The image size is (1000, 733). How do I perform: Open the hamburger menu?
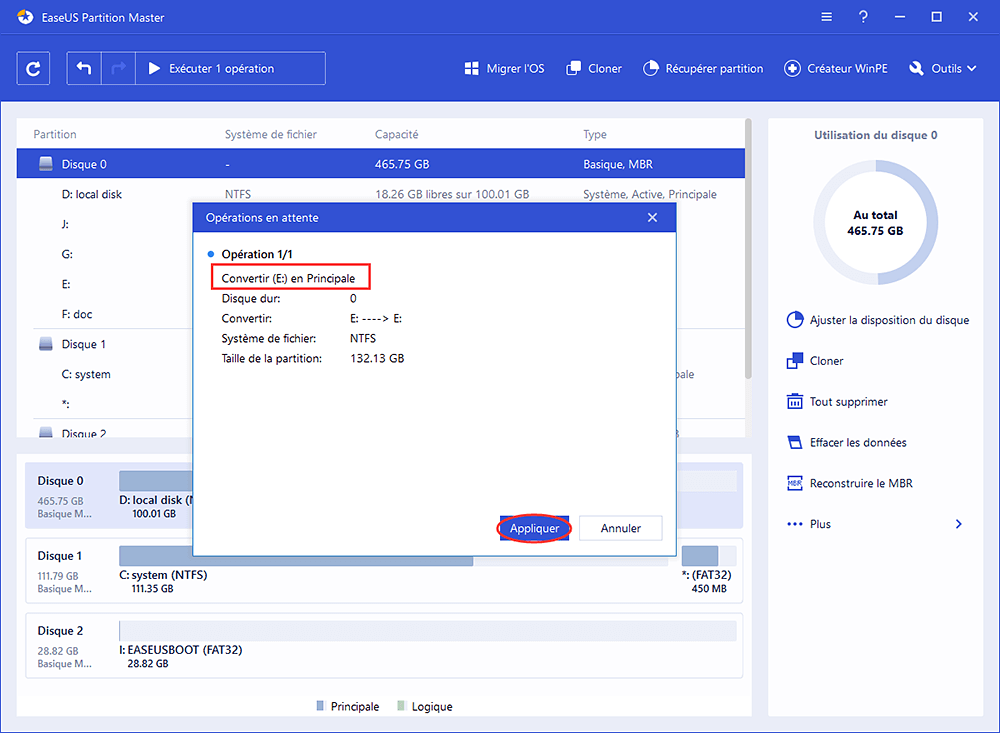pyautogui.click(x=826, y=17)
